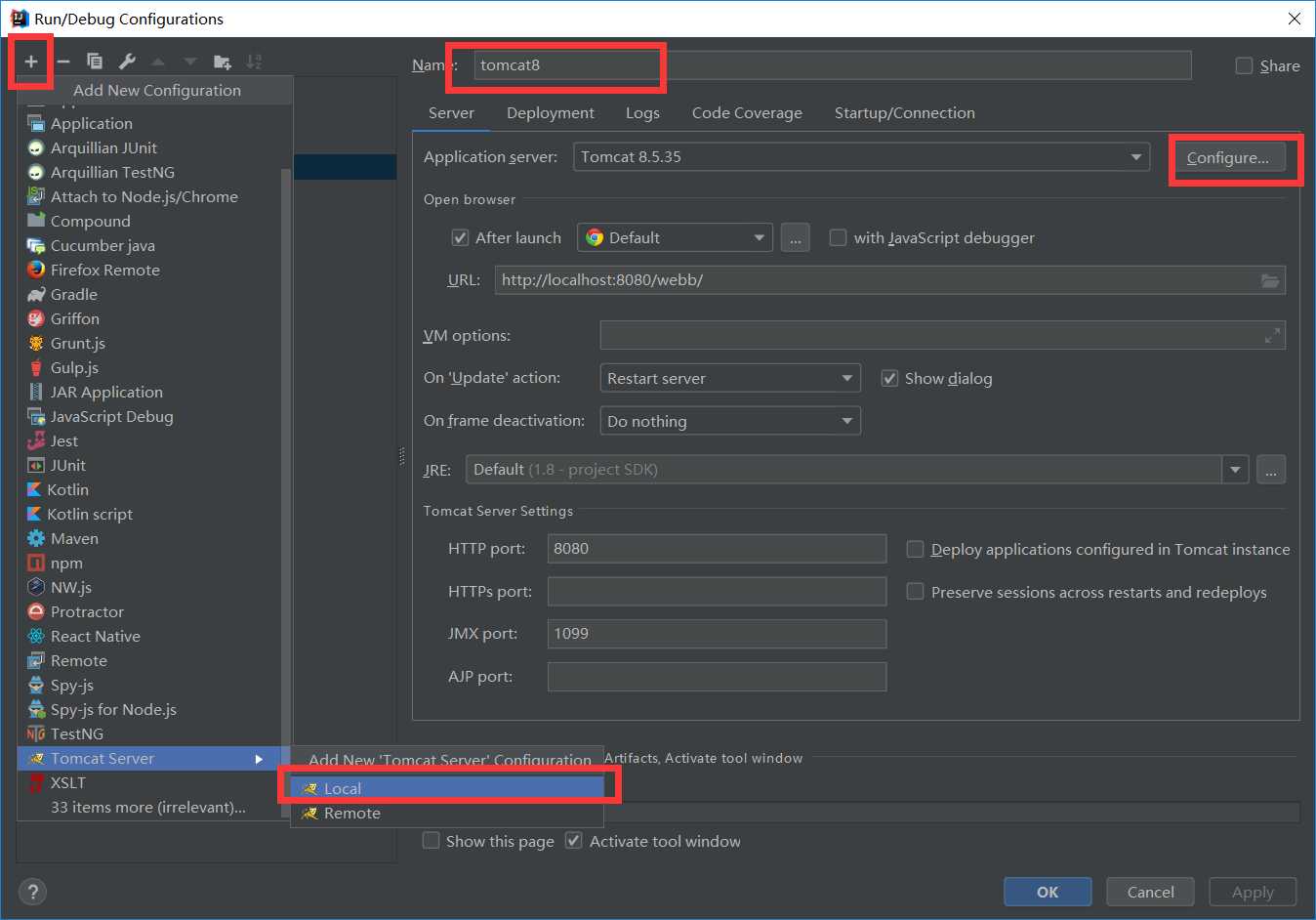Click the Move Down arrow icon
The width and height of the screenshot is (1316, 920).
tap(190, 62)
